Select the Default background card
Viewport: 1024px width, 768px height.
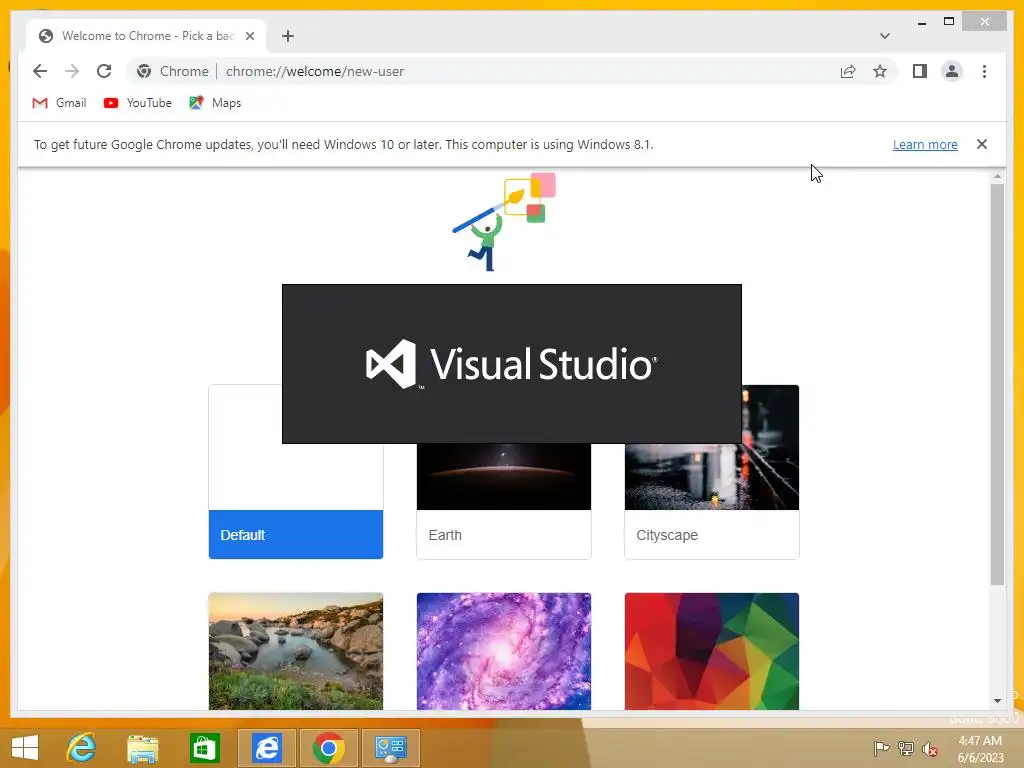pos(296,472)
